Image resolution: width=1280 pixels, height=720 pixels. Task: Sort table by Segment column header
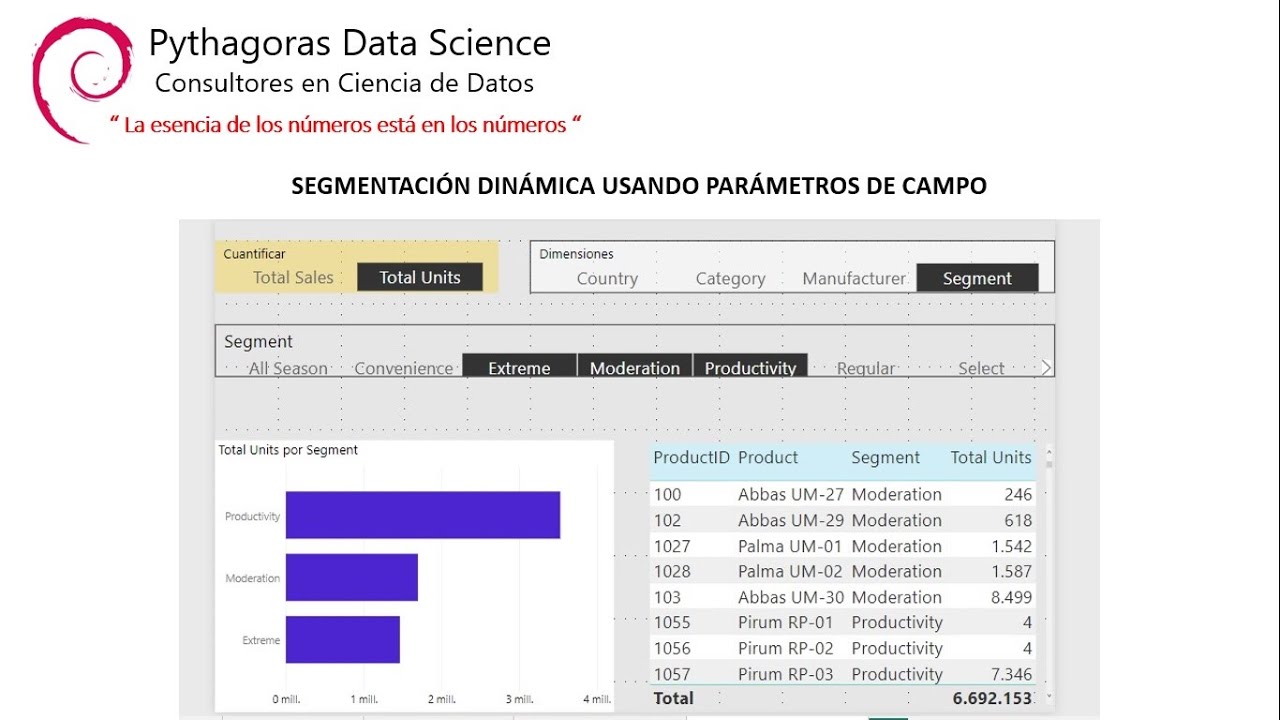tap(885, 457)
